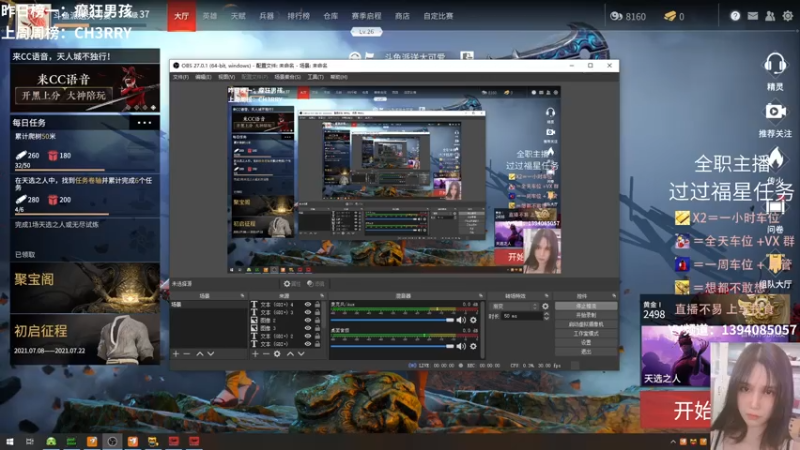The width and height of the screenshot is (800, 450).
Task: Open OBS source 滤镜 filters button
Action: coord(316,284)
